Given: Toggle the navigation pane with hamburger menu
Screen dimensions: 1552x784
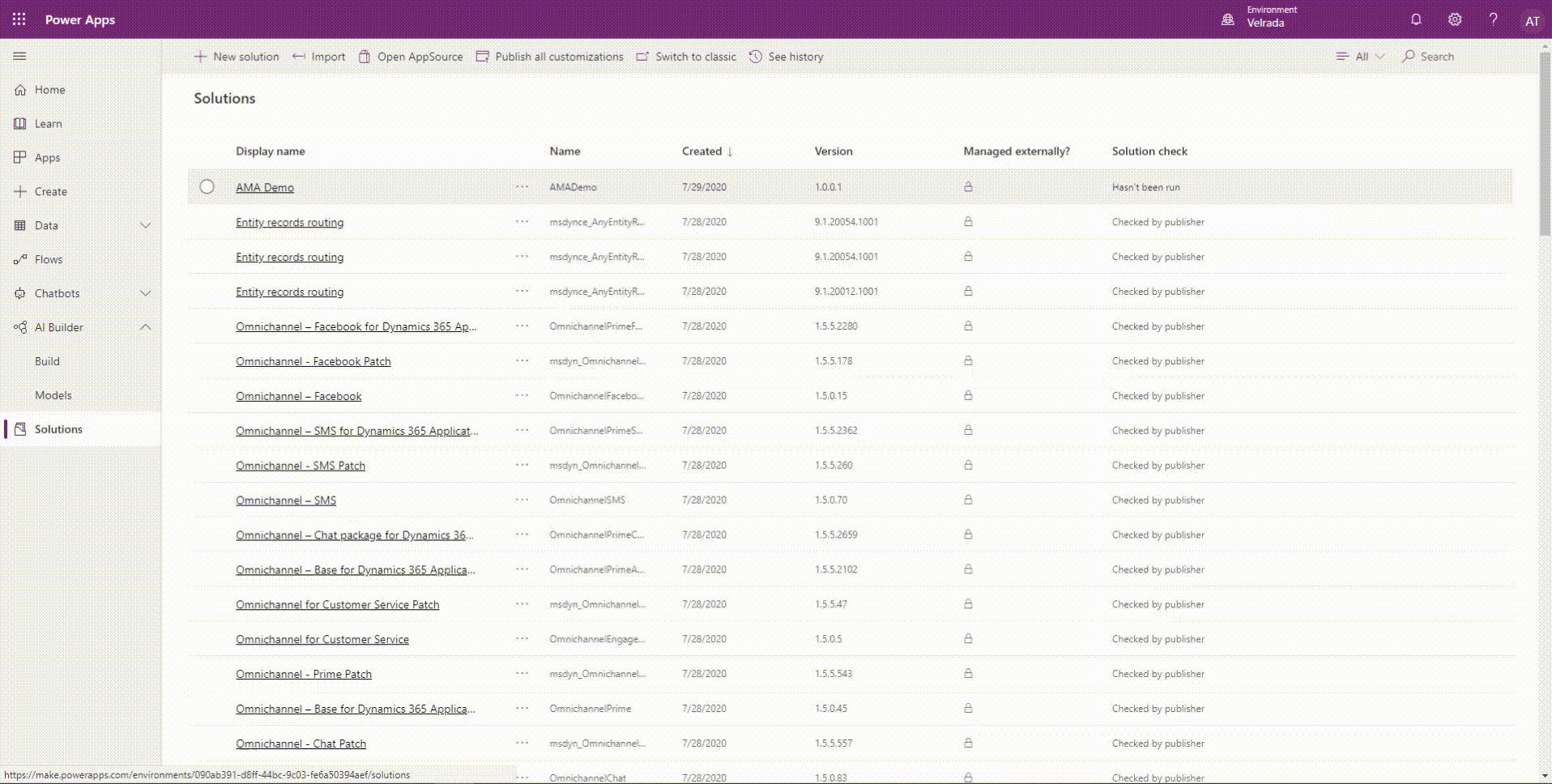Looking at the screenshot, I should pyautogui.click(x=19, y=56).
